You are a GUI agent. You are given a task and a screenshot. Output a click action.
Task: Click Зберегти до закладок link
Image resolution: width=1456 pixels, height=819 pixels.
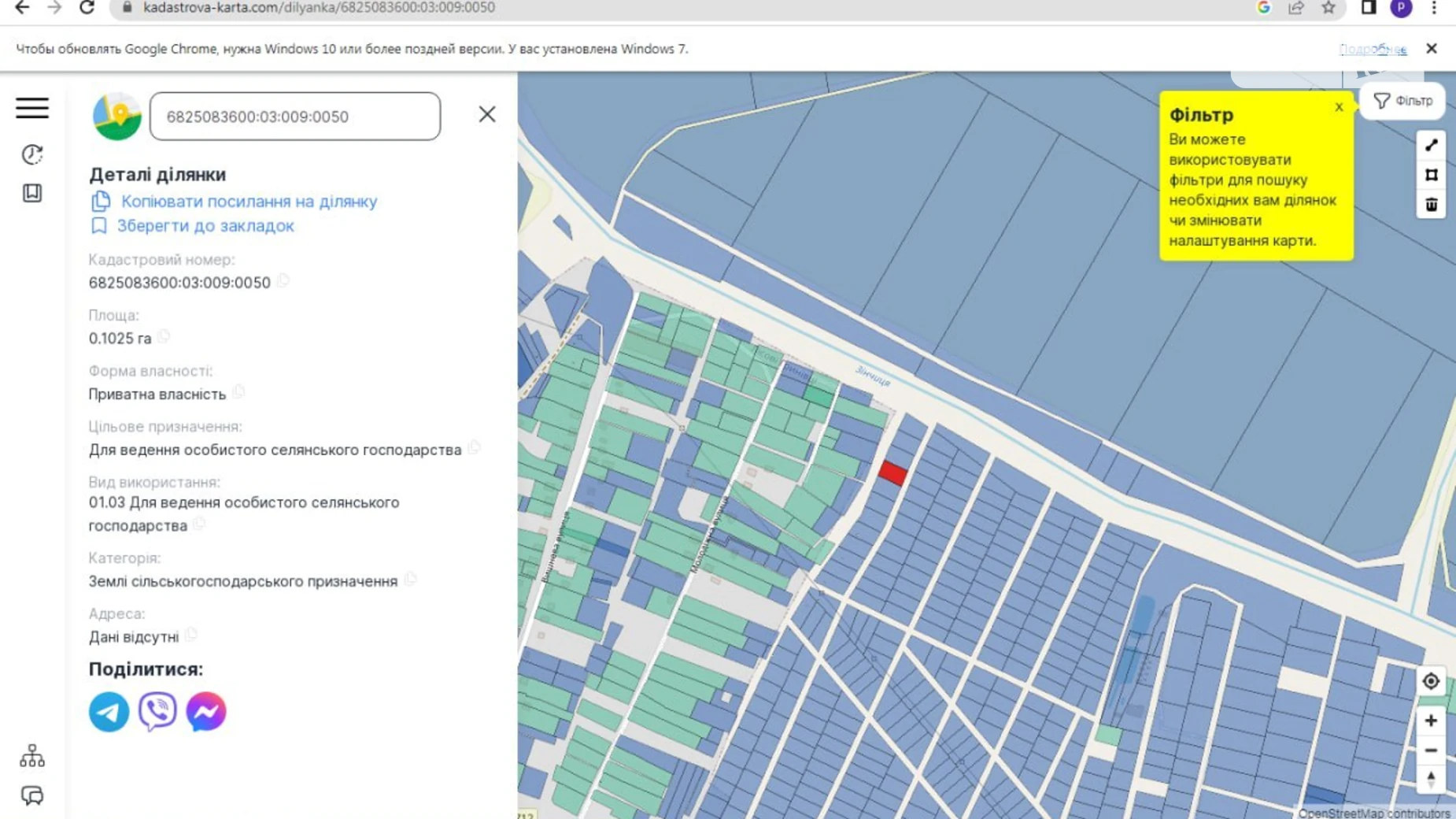(x=205, y=226)
